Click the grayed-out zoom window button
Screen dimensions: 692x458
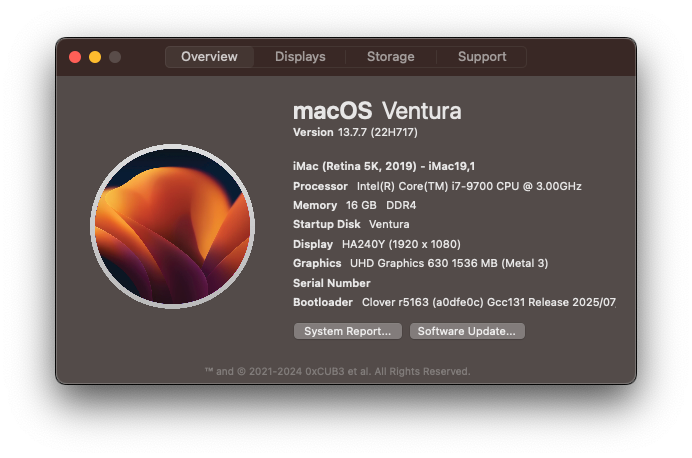[x=115, y=57]
